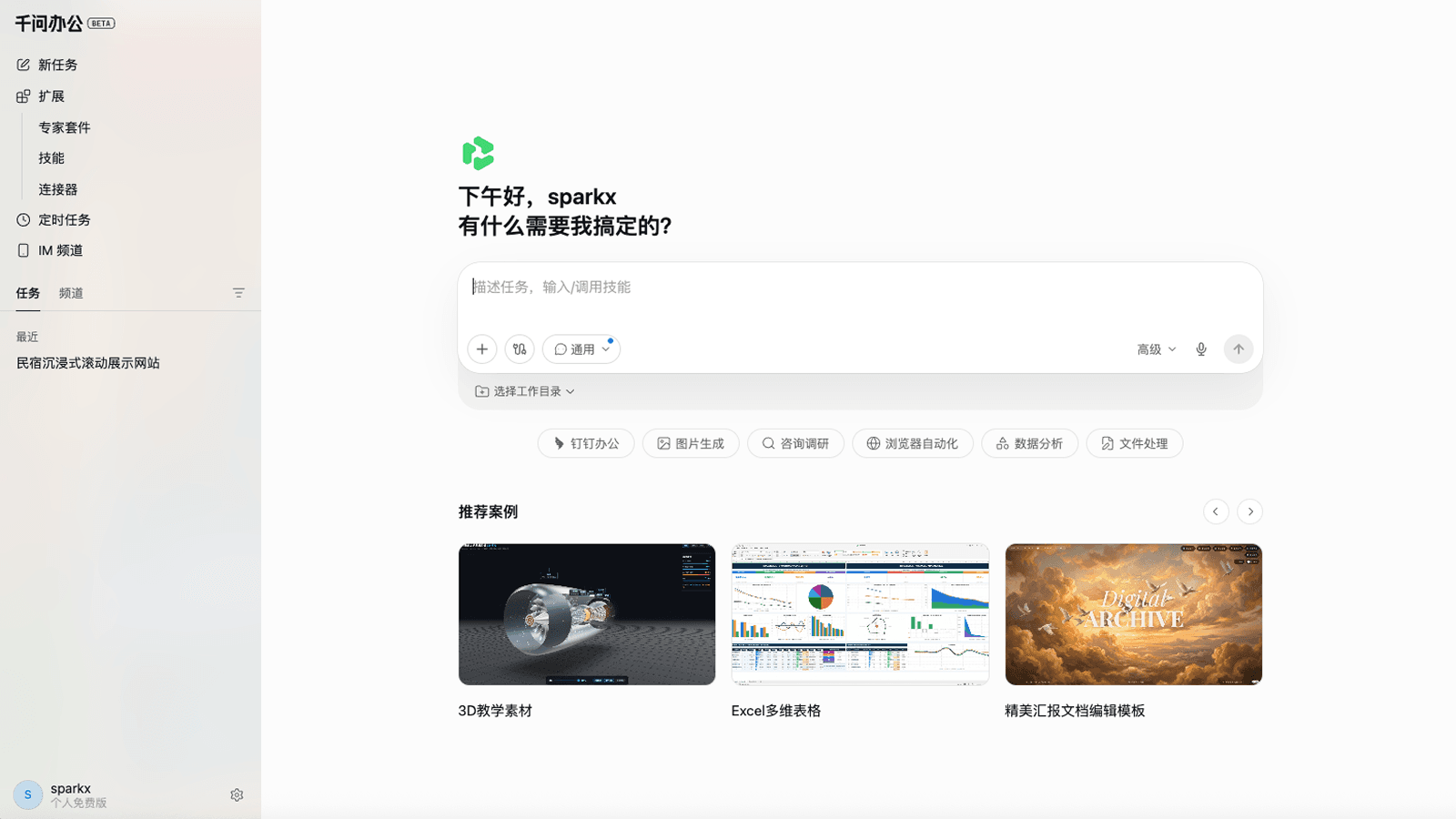Open the 3D教学素材 thumbnail

point(587,614)
